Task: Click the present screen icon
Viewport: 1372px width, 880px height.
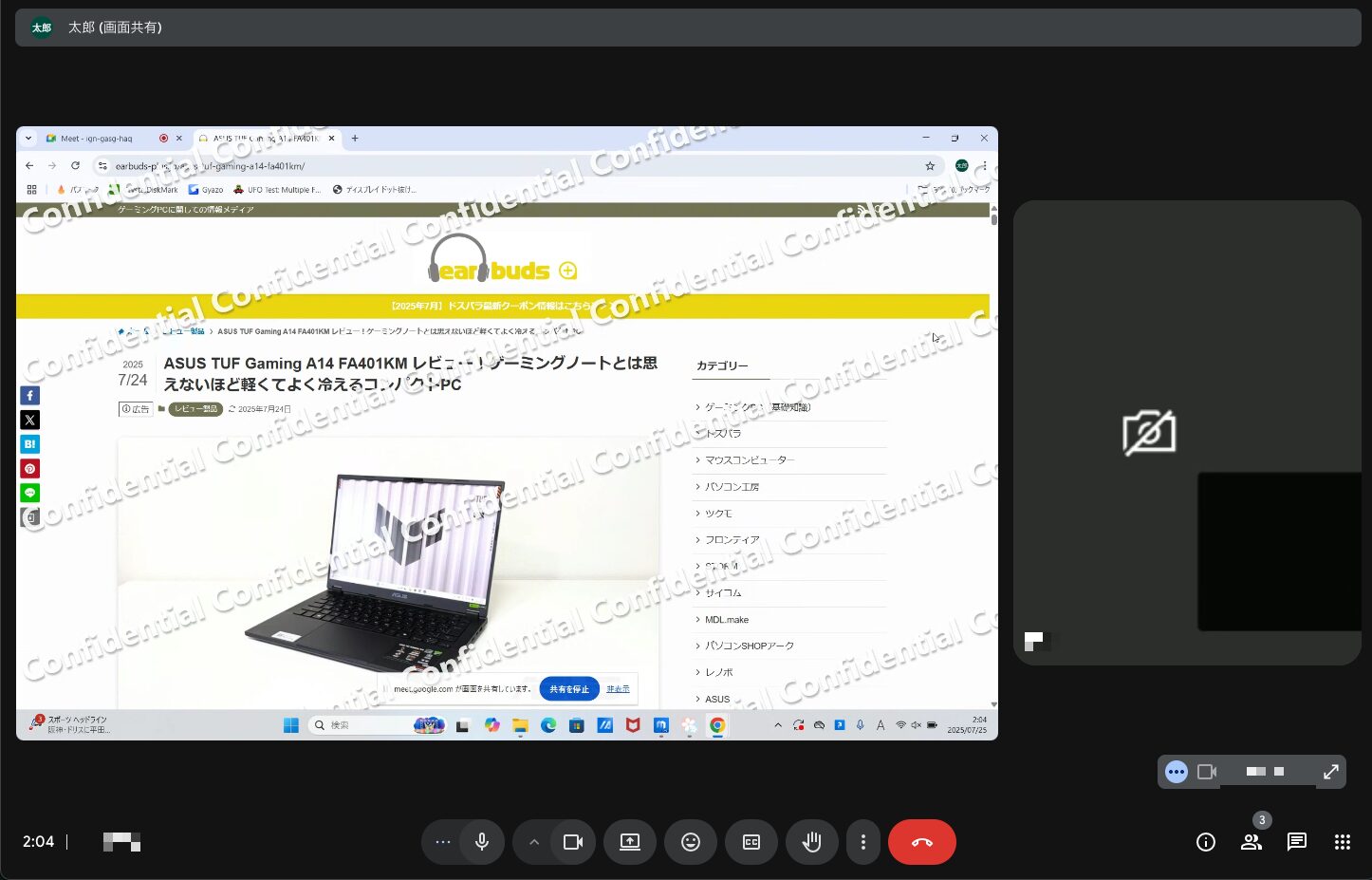Action: (629, 842)
